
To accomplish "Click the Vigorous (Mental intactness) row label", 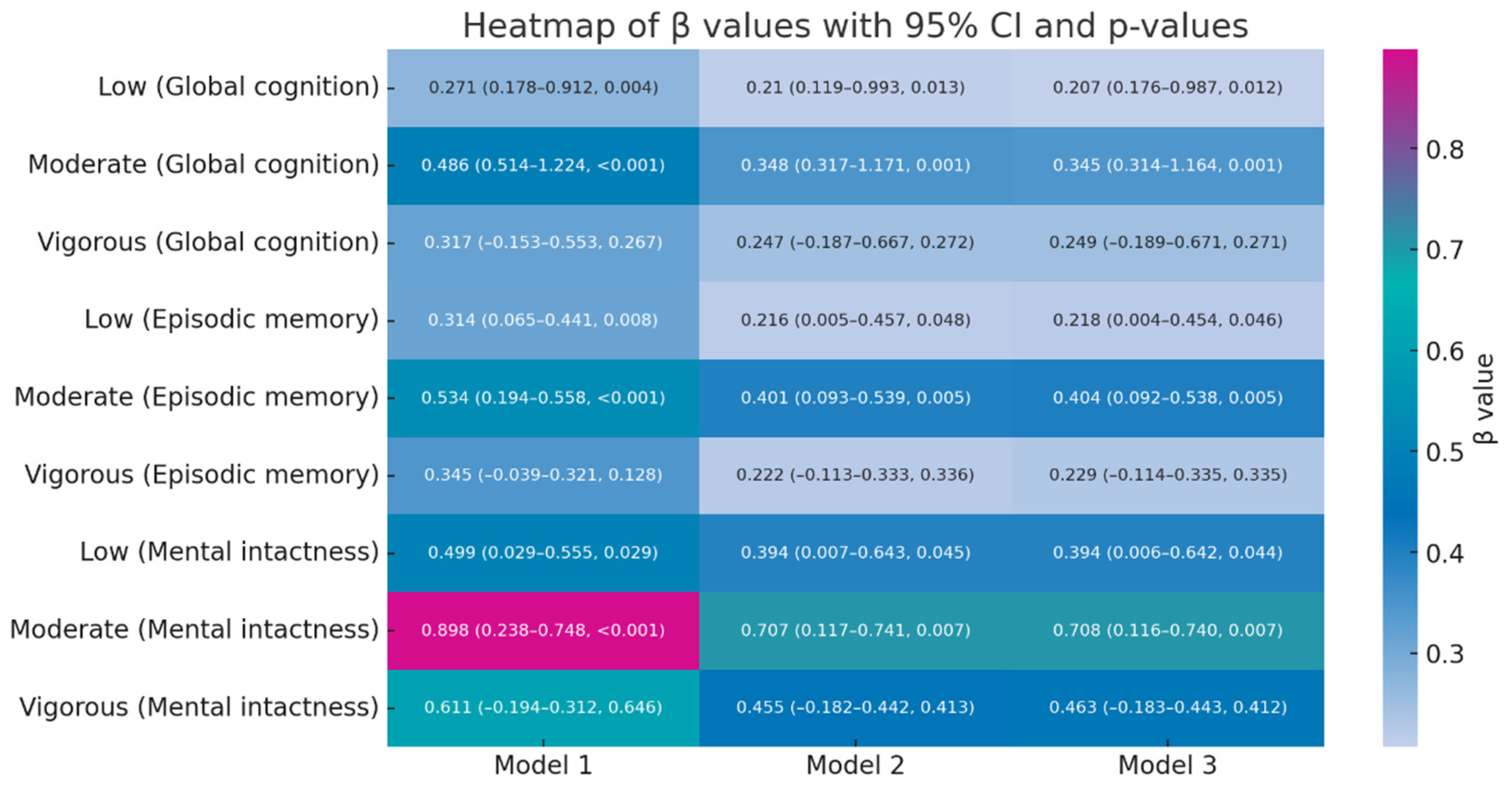I will point(199,707).
